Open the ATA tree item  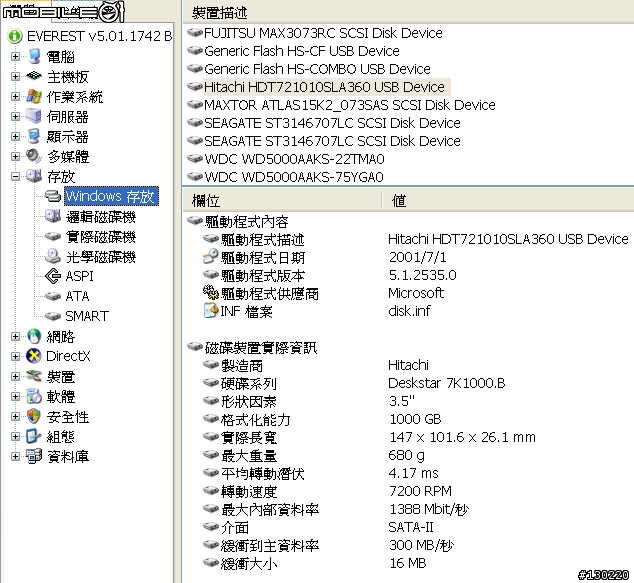pyautogui.click(x=77, y=296)
